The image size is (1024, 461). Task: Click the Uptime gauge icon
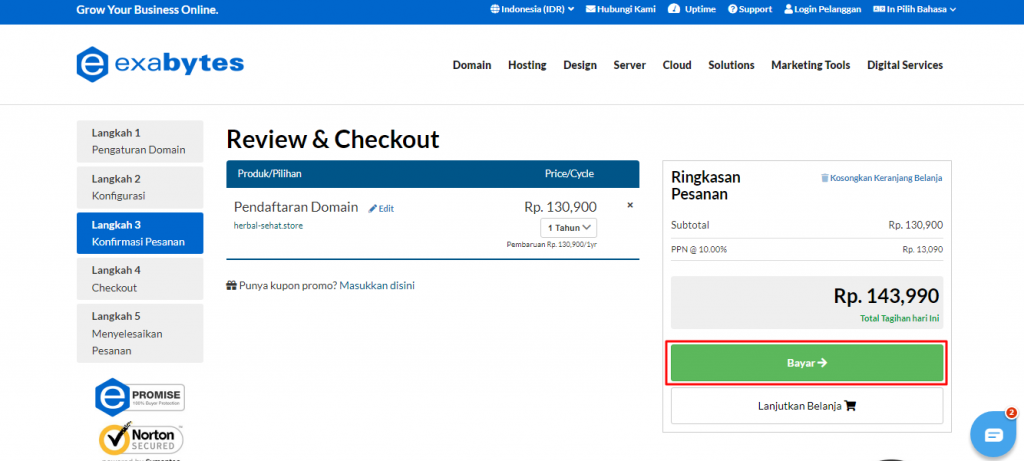(x=675, y=9)
